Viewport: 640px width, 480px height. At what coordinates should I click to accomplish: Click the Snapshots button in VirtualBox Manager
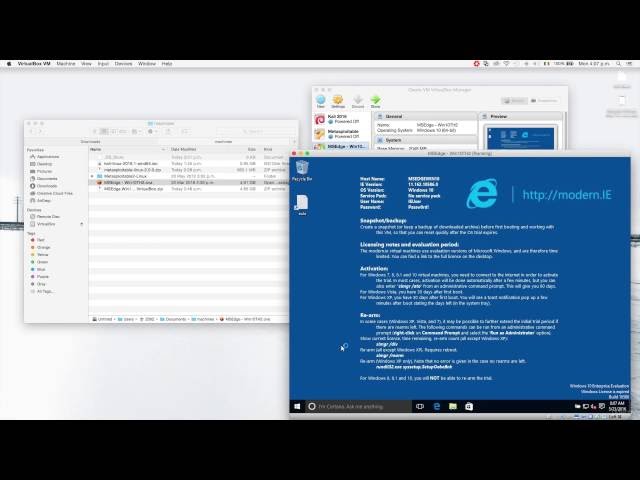click(544, 101)
